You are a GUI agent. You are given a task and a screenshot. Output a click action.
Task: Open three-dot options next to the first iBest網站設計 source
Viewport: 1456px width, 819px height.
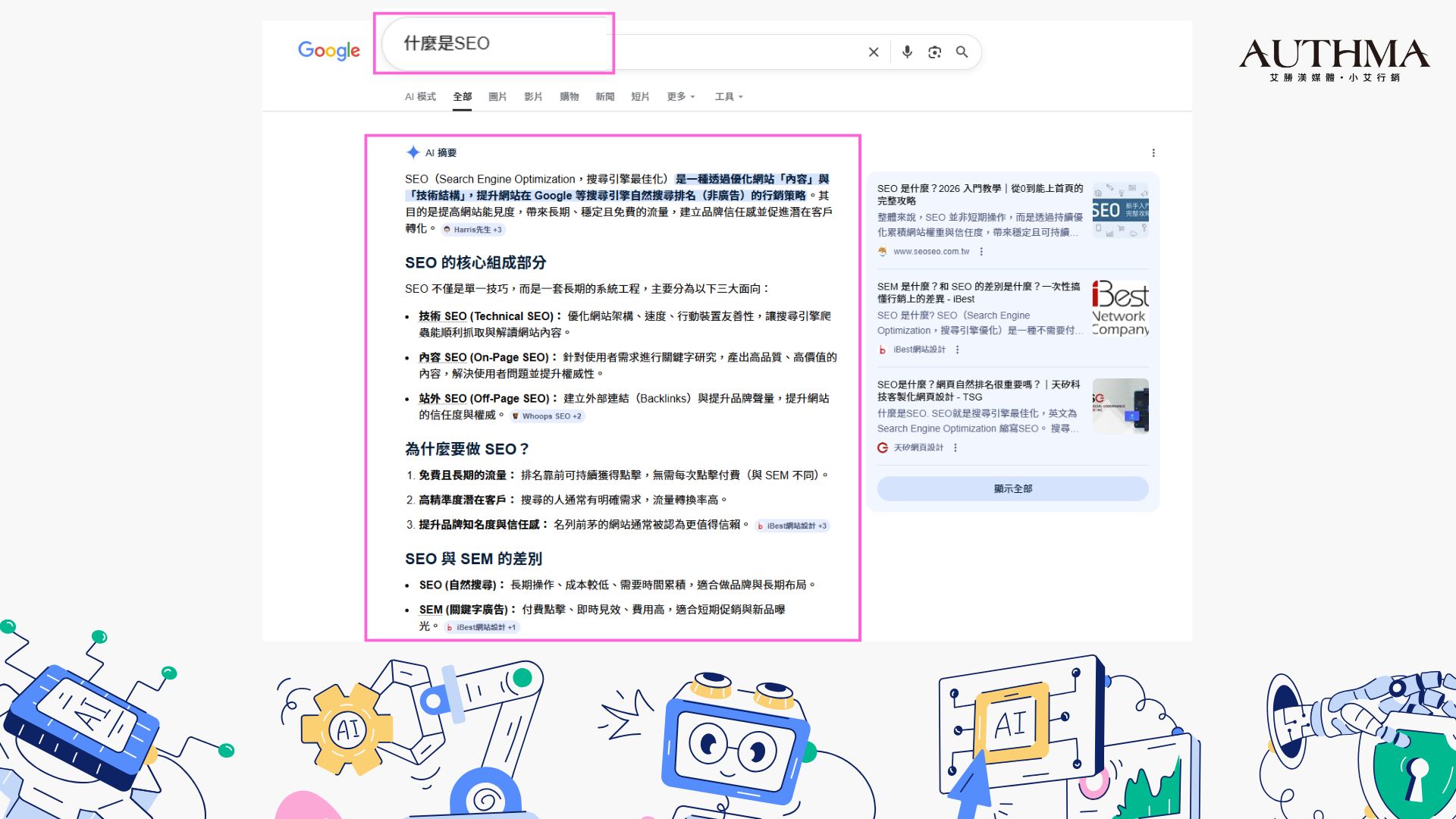coord(958,350)
